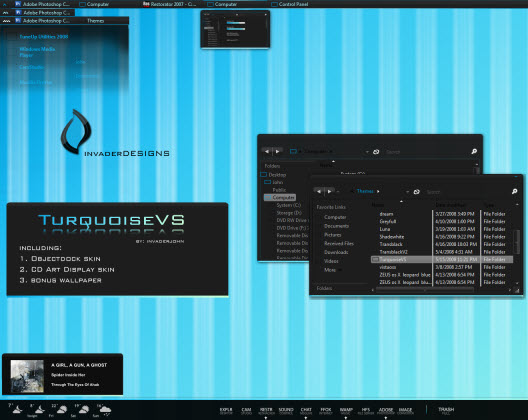
Task: Open Received Files in Favorite Links
Action: 339,244
